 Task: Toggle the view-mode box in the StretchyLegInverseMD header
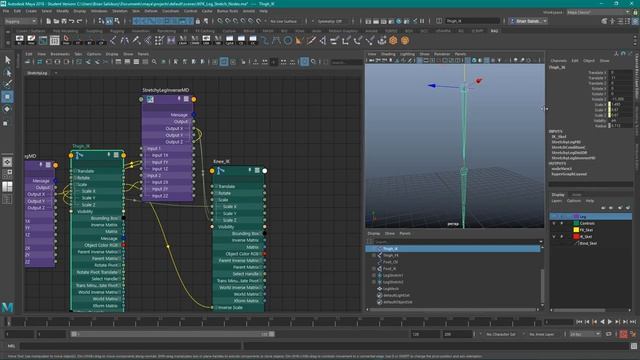coord(187,99)
